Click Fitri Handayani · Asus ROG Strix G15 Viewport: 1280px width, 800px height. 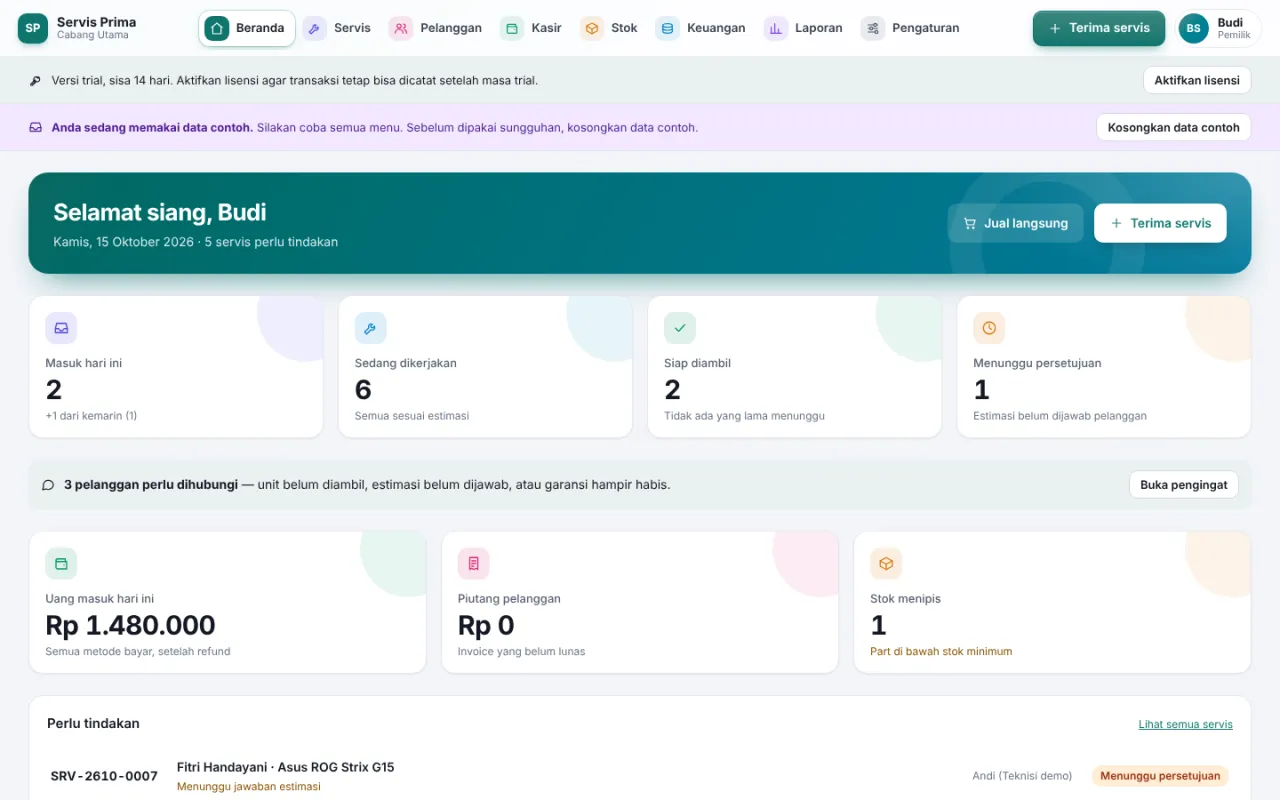point(285,767)
